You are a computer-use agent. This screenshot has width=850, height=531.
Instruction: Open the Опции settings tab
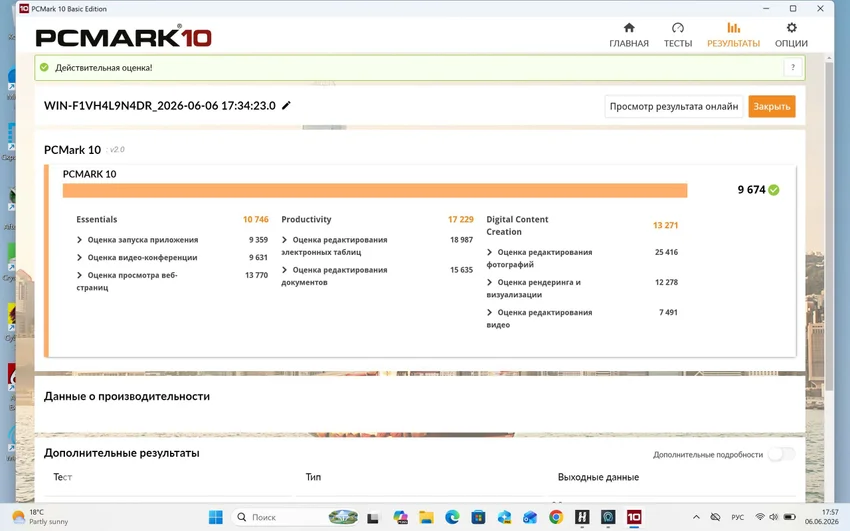tap(791, 35)
